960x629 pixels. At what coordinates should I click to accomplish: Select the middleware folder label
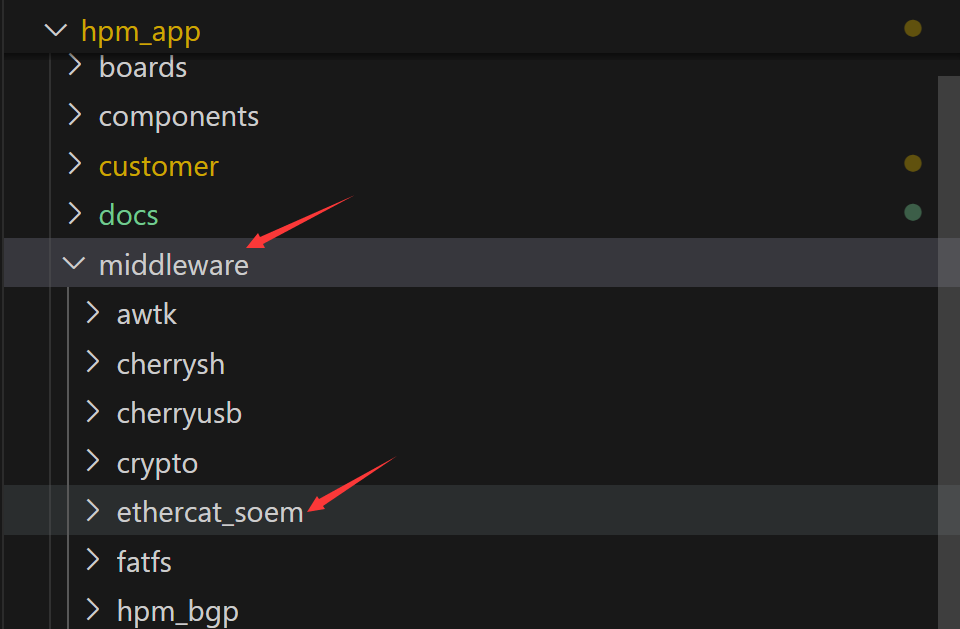tap(174, 265)
